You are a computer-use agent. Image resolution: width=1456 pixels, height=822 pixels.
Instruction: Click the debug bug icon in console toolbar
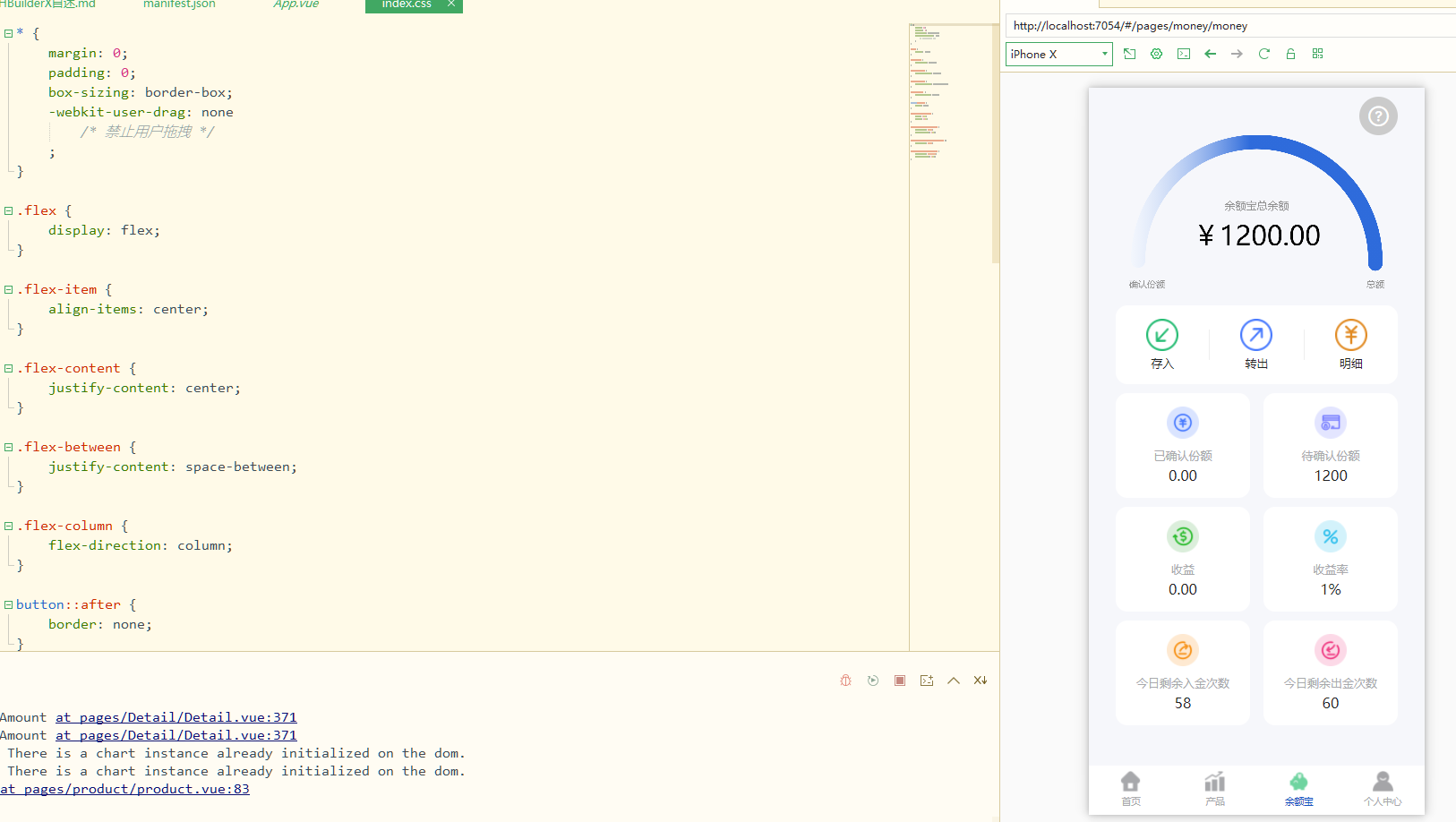tap(845, 681)
